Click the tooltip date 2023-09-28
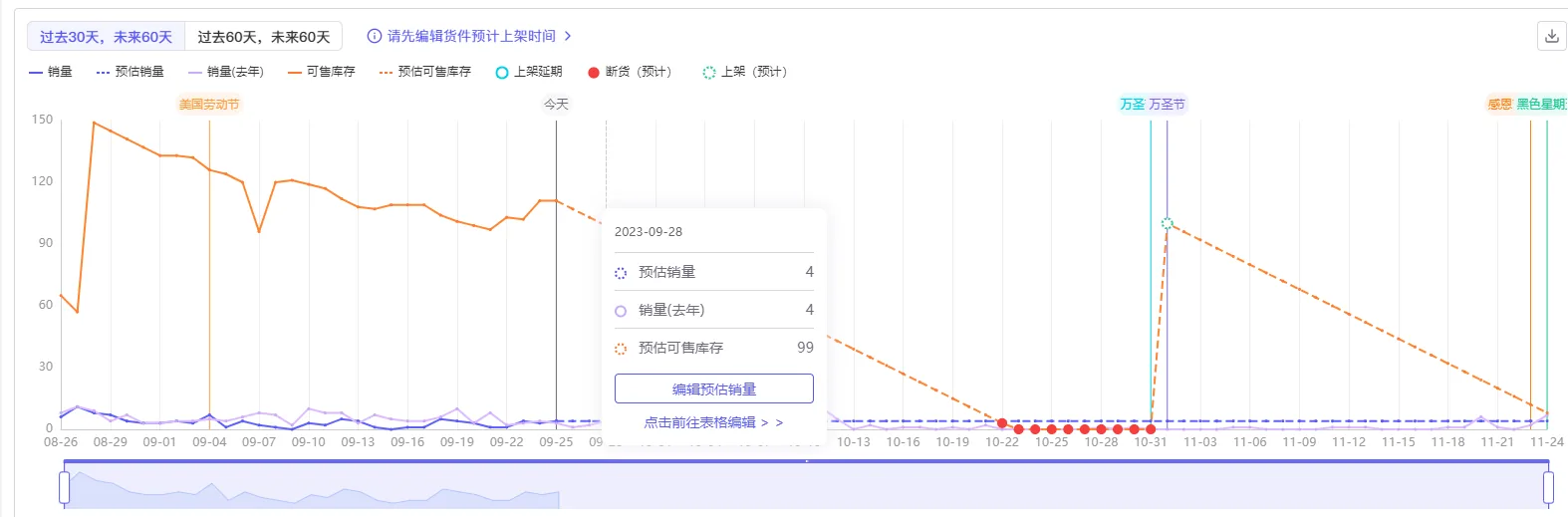 click(649, 231)
